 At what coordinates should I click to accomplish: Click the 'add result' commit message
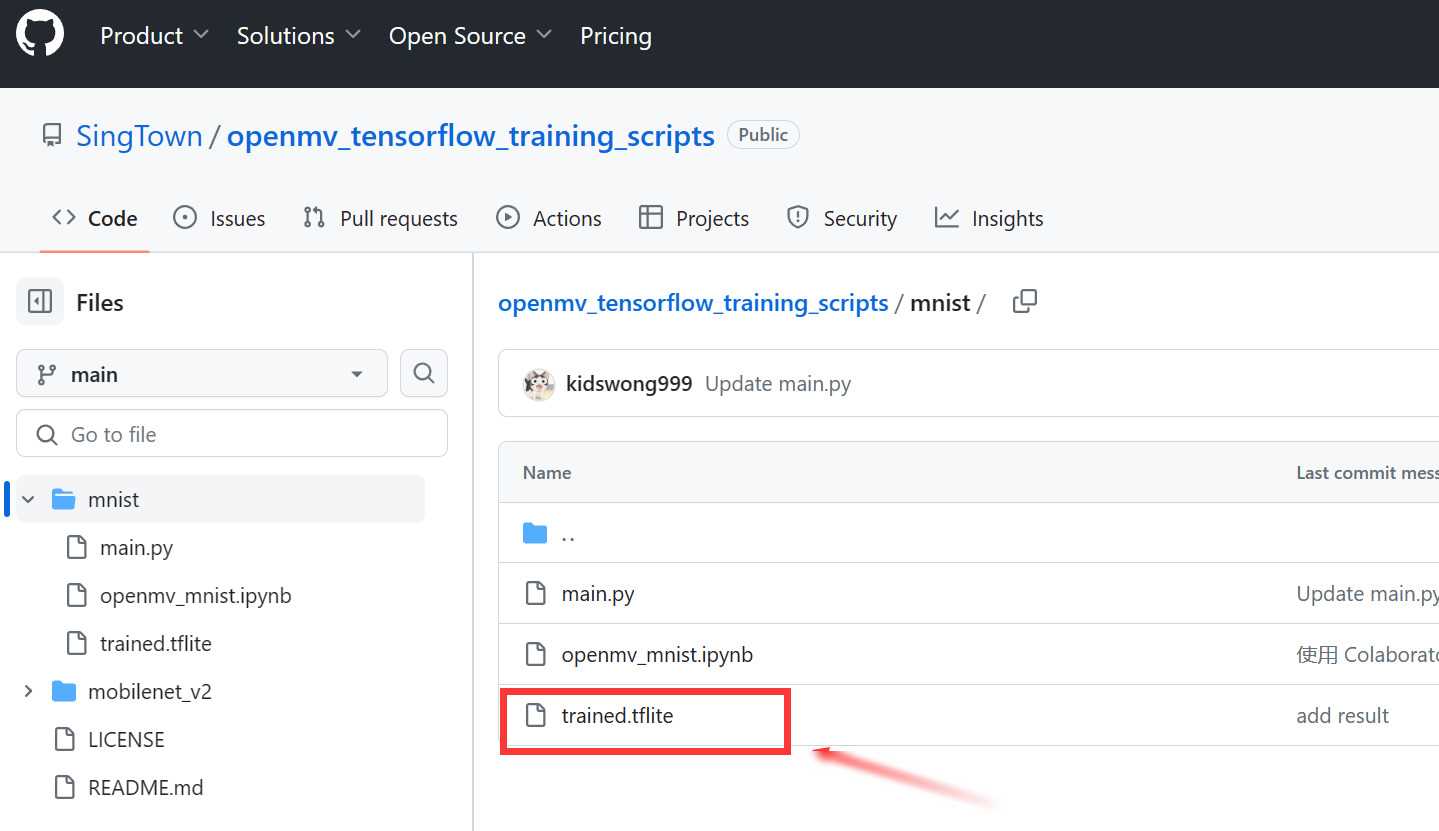point(1343,716)
